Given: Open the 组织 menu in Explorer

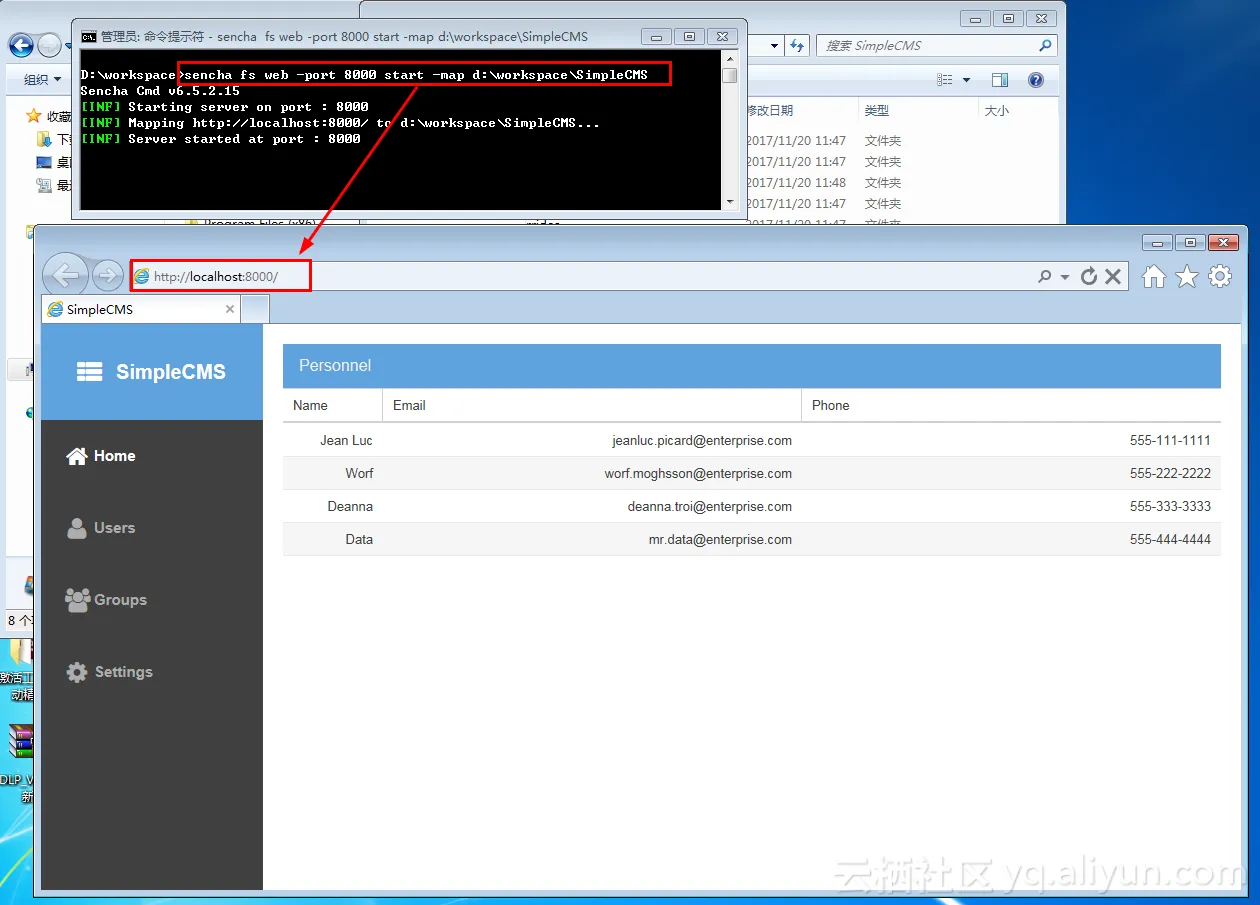Looking at the screenshot, I should click(x=42, y=80).
